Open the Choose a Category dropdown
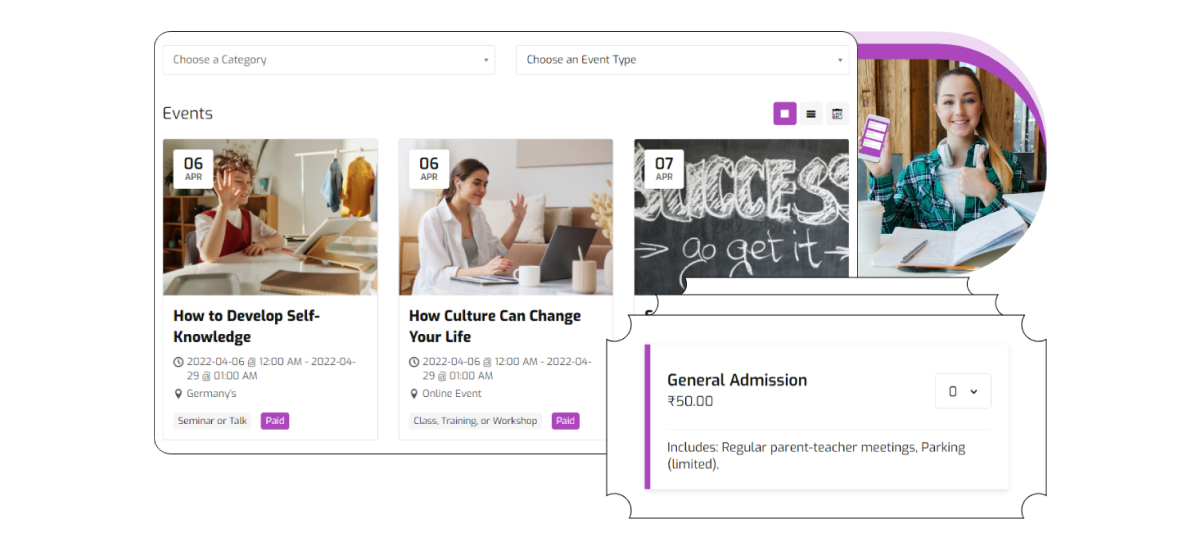Image resolution: width=1200 pixels, height=550 pixels. (x=329, y=60)
